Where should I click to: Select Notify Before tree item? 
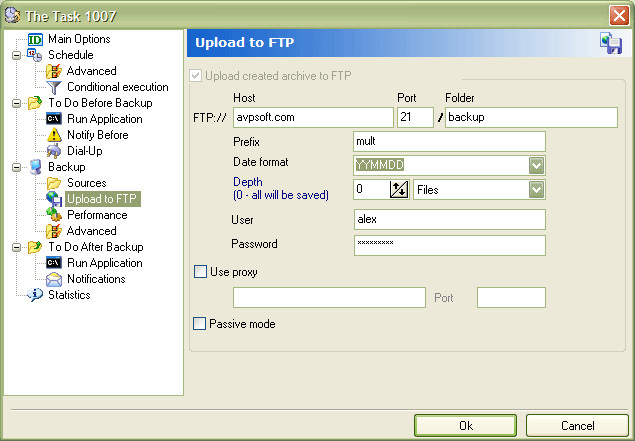click(98, 135)
